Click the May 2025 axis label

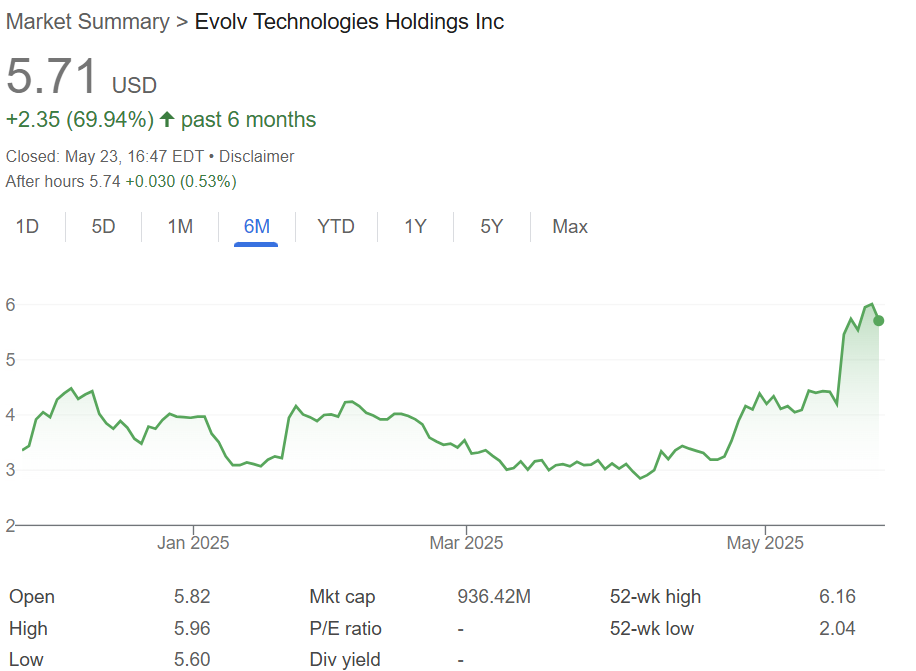point(765,543)
